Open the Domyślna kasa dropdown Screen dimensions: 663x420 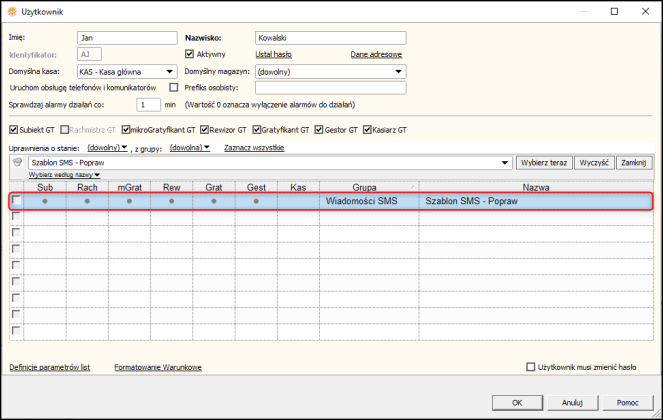170,71
